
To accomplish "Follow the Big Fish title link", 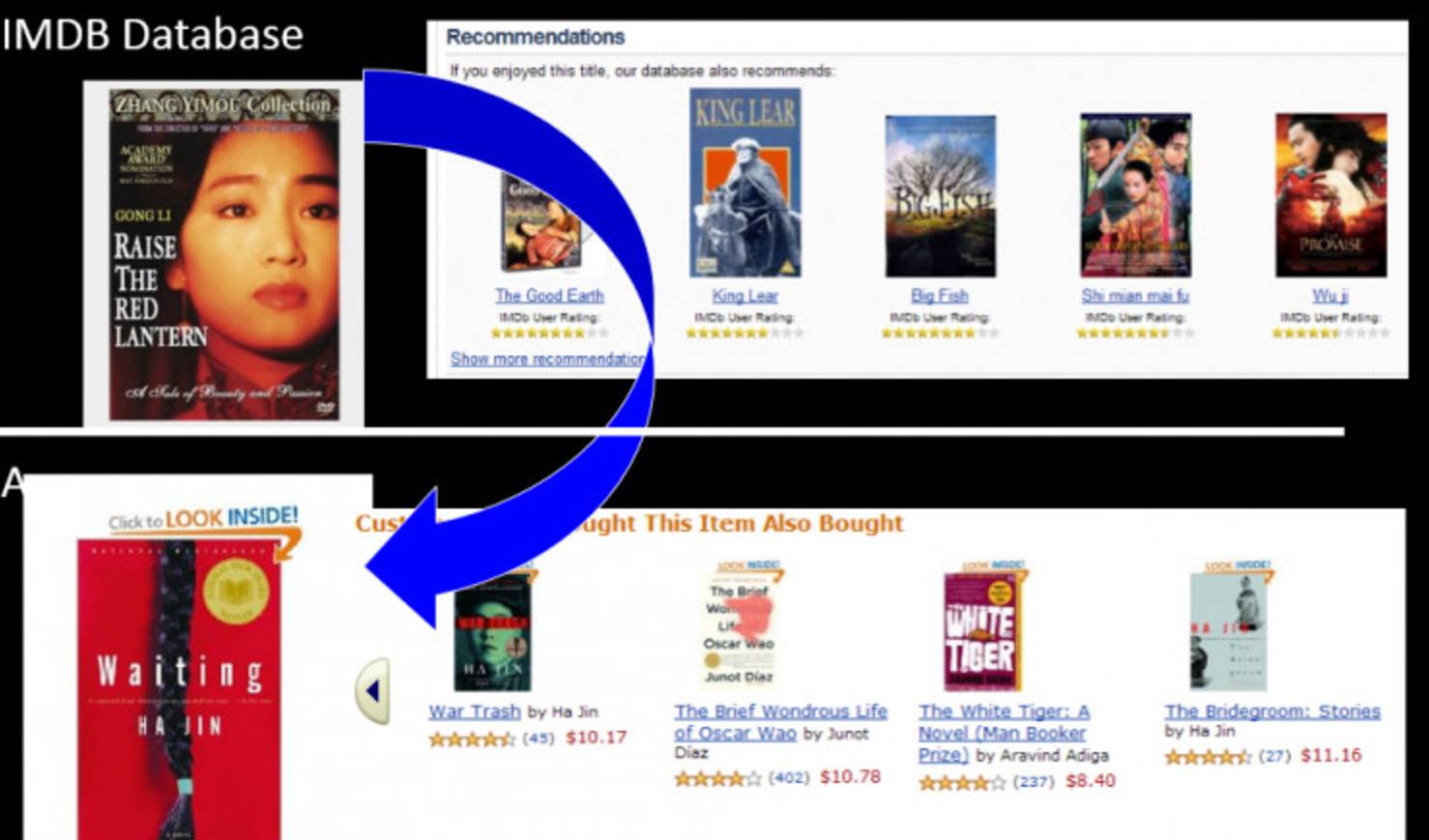I will (x=940, y=296).
